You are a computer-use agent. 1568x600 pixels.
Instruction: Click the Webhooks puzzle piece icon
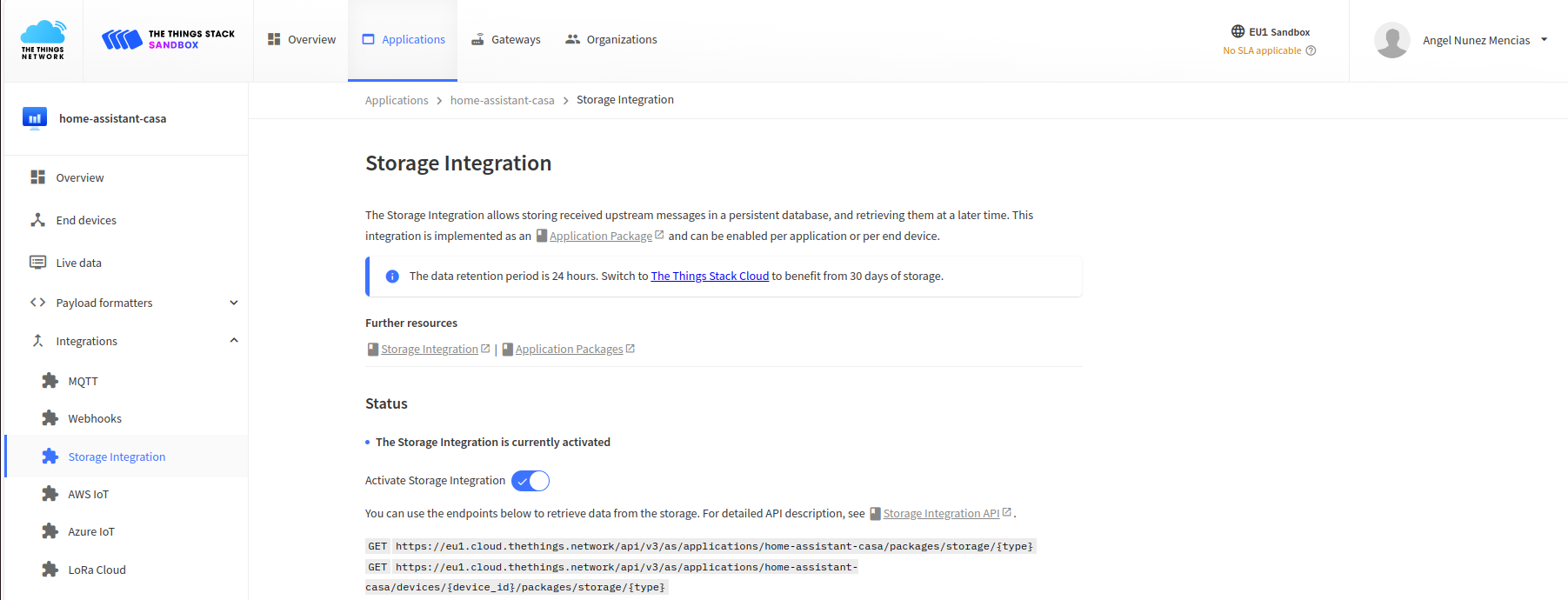(50, 418)
